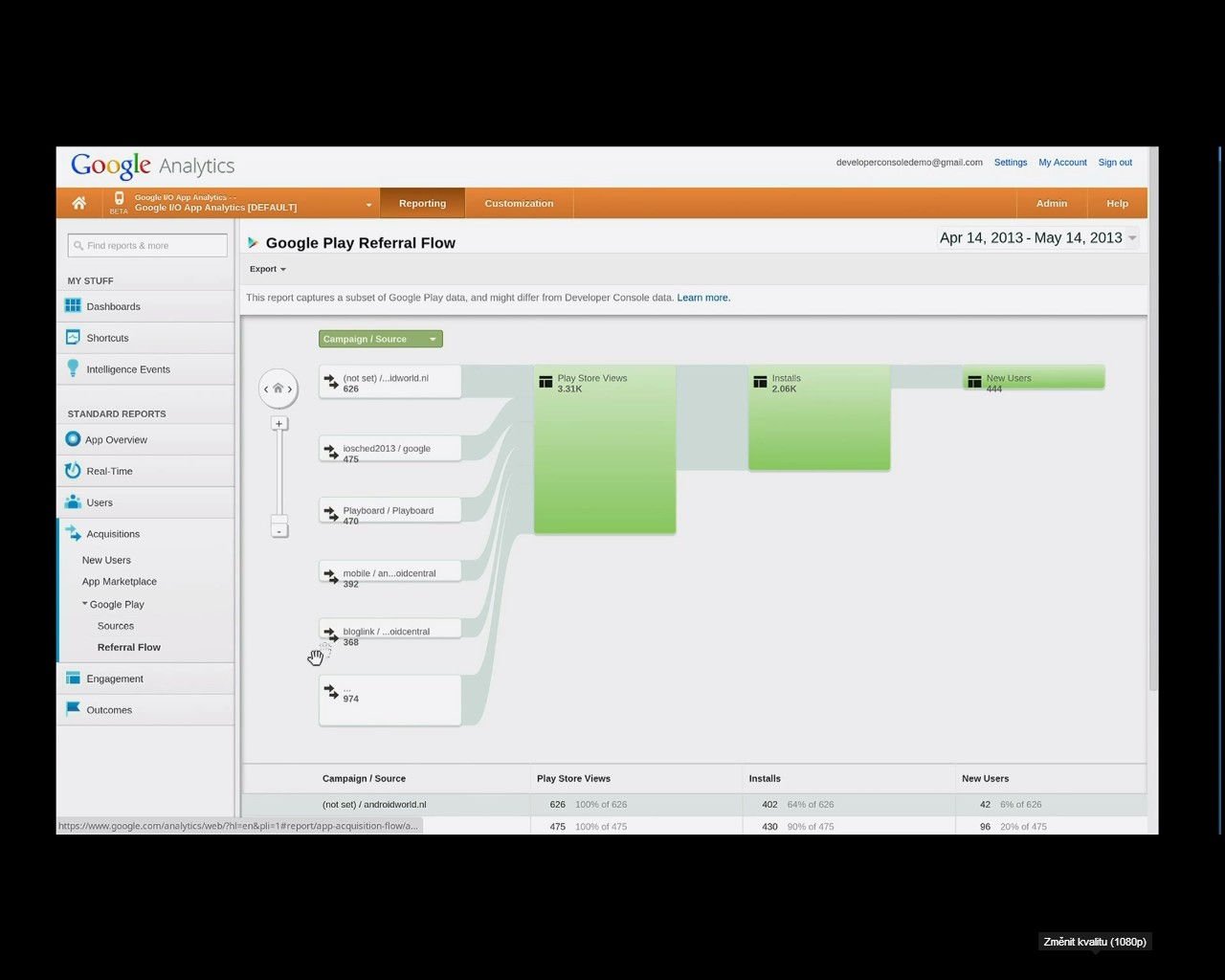
Task: Open the date range picker
Action: [1037, 237]
